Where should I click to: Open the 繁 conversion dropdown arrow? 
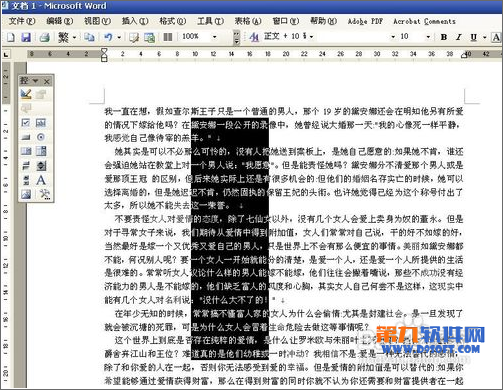(74, 37)
